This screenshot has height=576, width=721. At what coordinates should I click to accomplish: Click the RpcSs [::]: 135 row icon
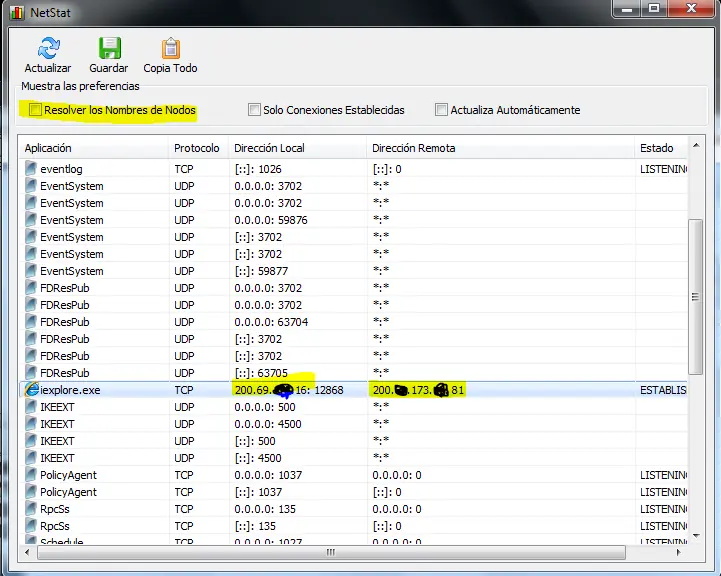[31, 526]
